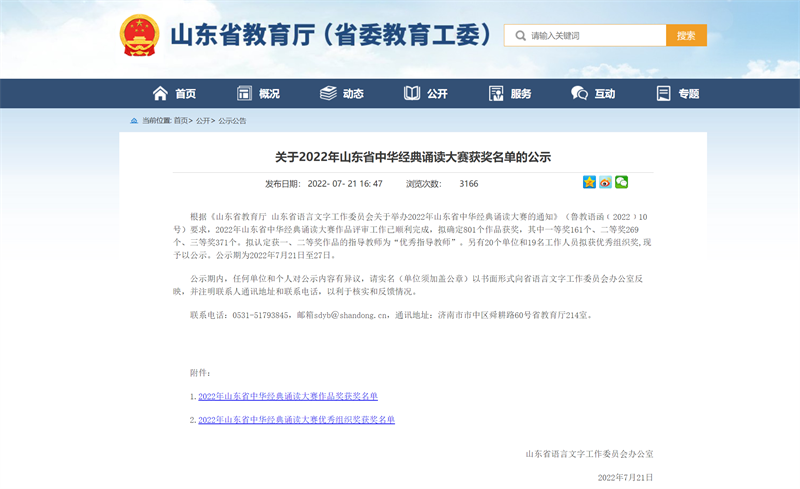Screen dimensions: 800x489
Task: Click the 专题 special topics icon
Action: (663, 93)
